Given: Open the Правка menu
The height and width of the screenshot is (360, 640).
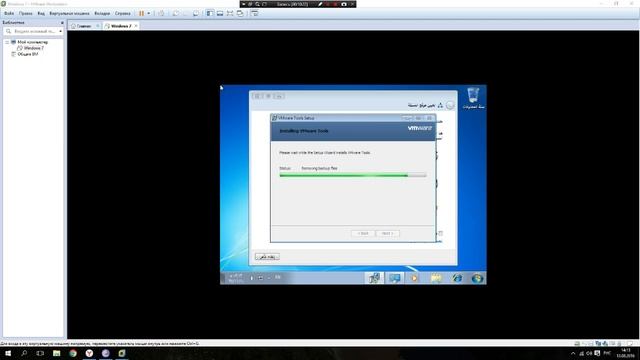Looking at the screenshot, I should [x=25, y=13].
